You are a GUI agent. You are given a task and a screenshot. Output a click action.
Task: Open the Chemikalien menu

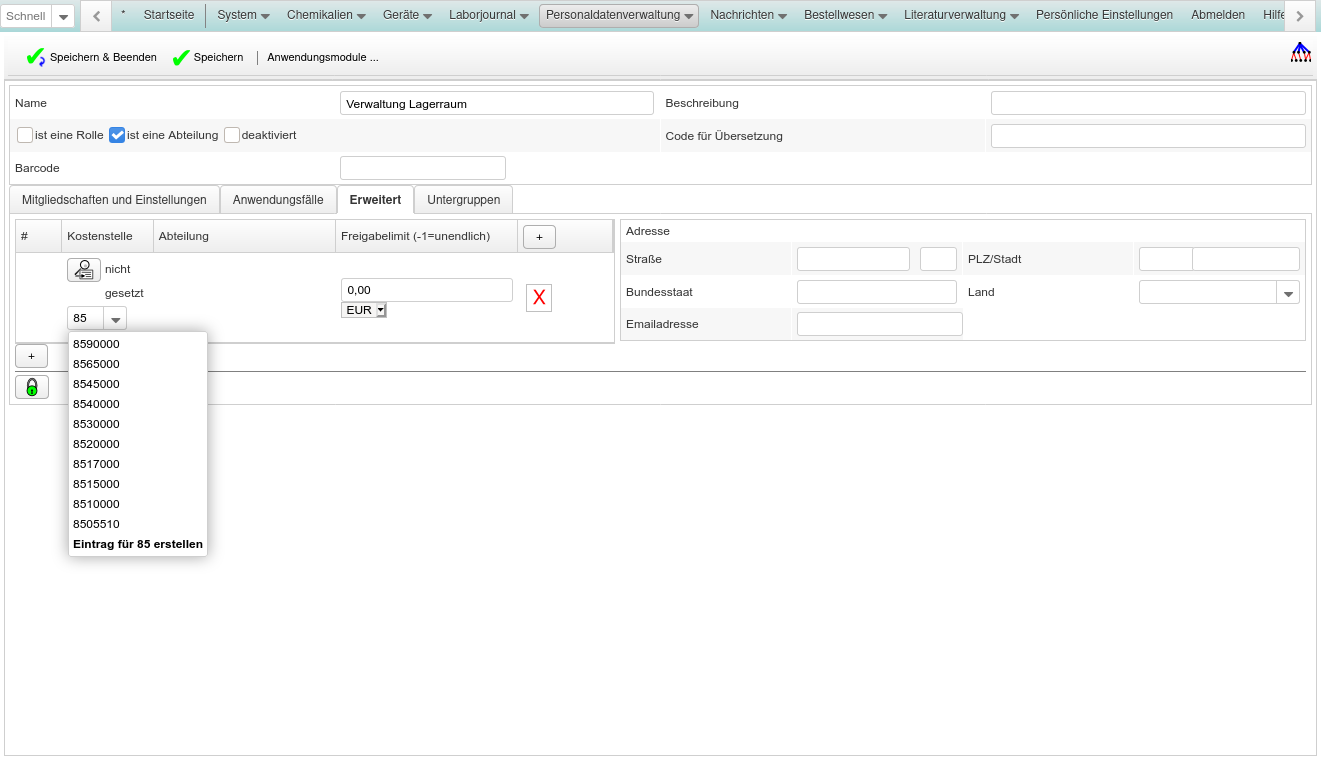[326, 15]
